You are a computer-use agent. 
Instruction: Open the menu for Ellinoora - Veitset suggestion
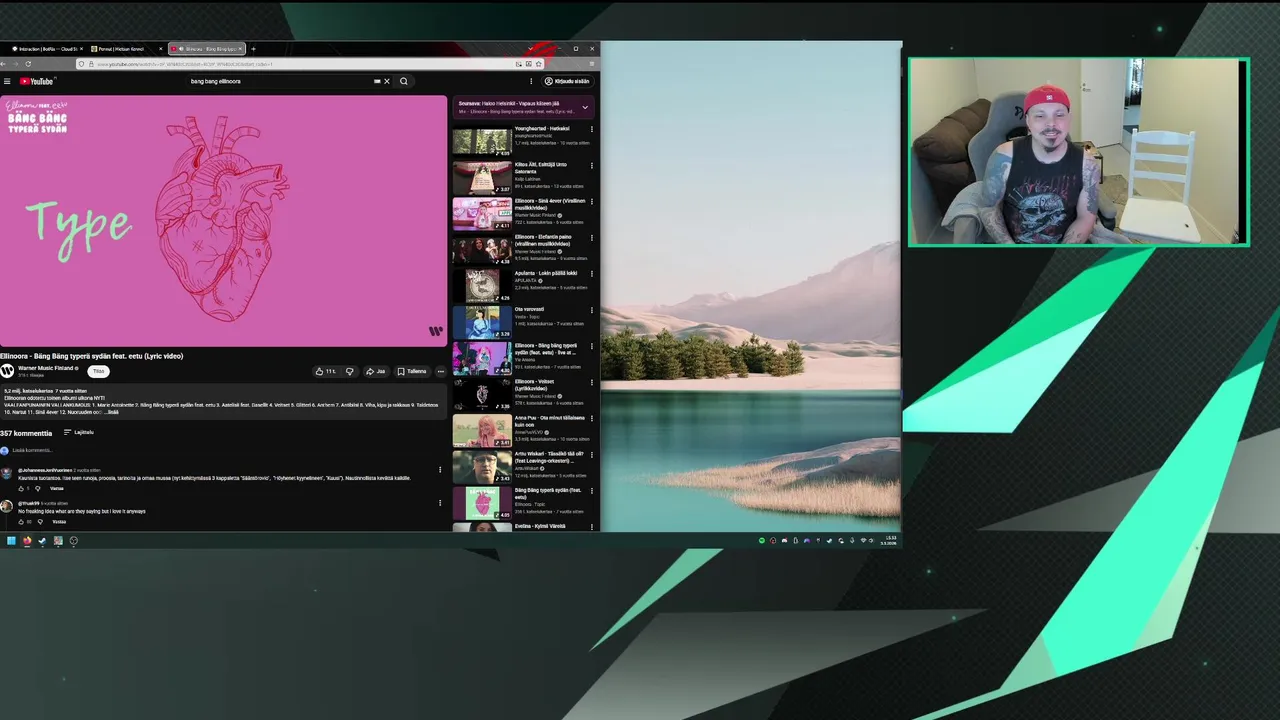coord(592,382)
